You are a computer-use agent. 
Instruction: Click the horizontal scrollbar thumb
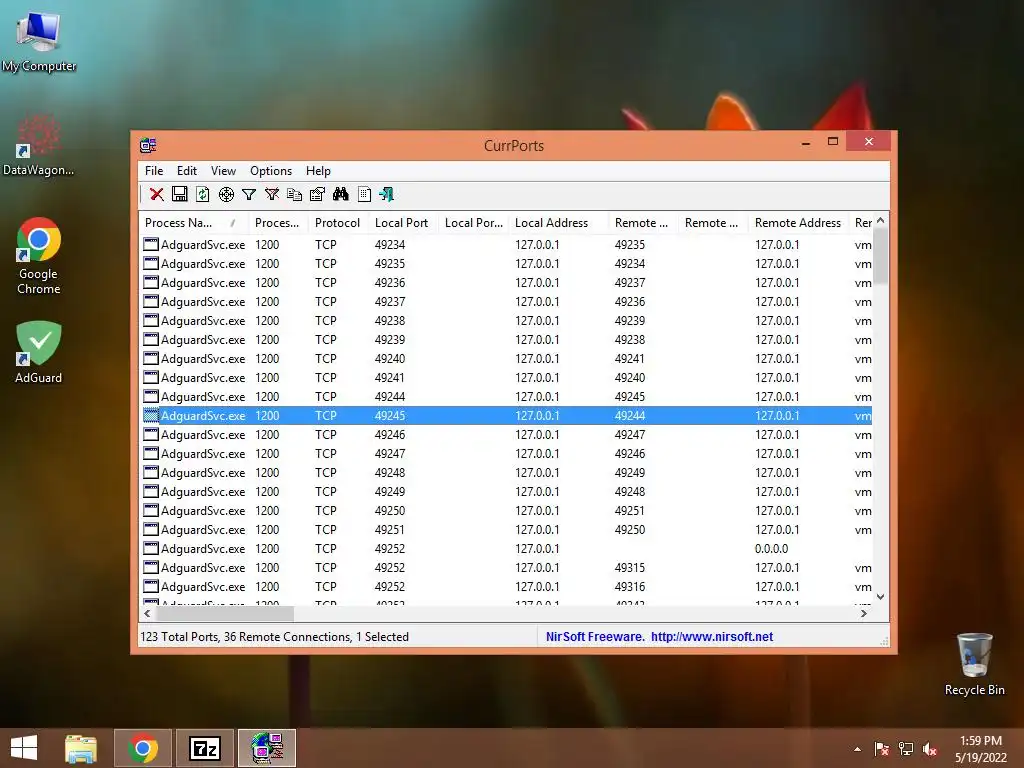(x=224, y=613)
